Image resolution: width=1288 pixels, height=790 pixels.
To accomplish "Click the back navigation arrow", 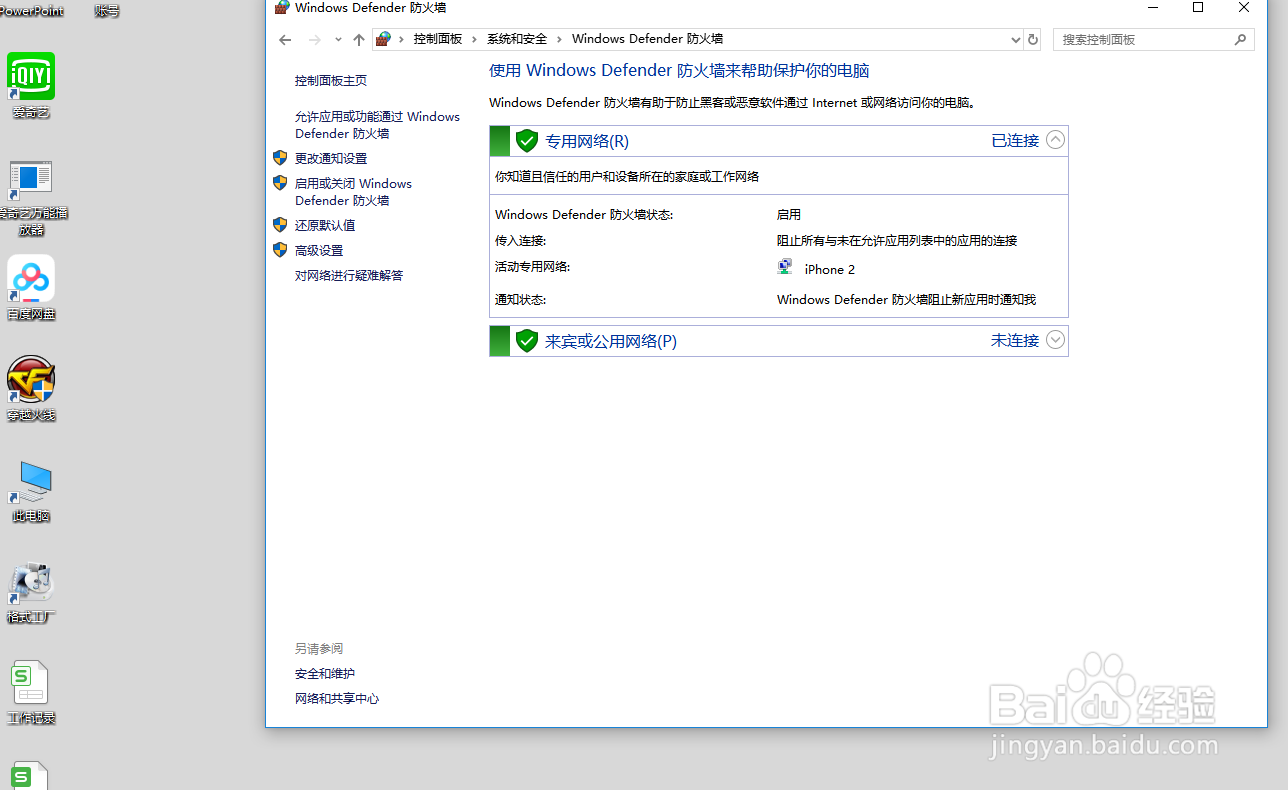I will tap(285, 39).
